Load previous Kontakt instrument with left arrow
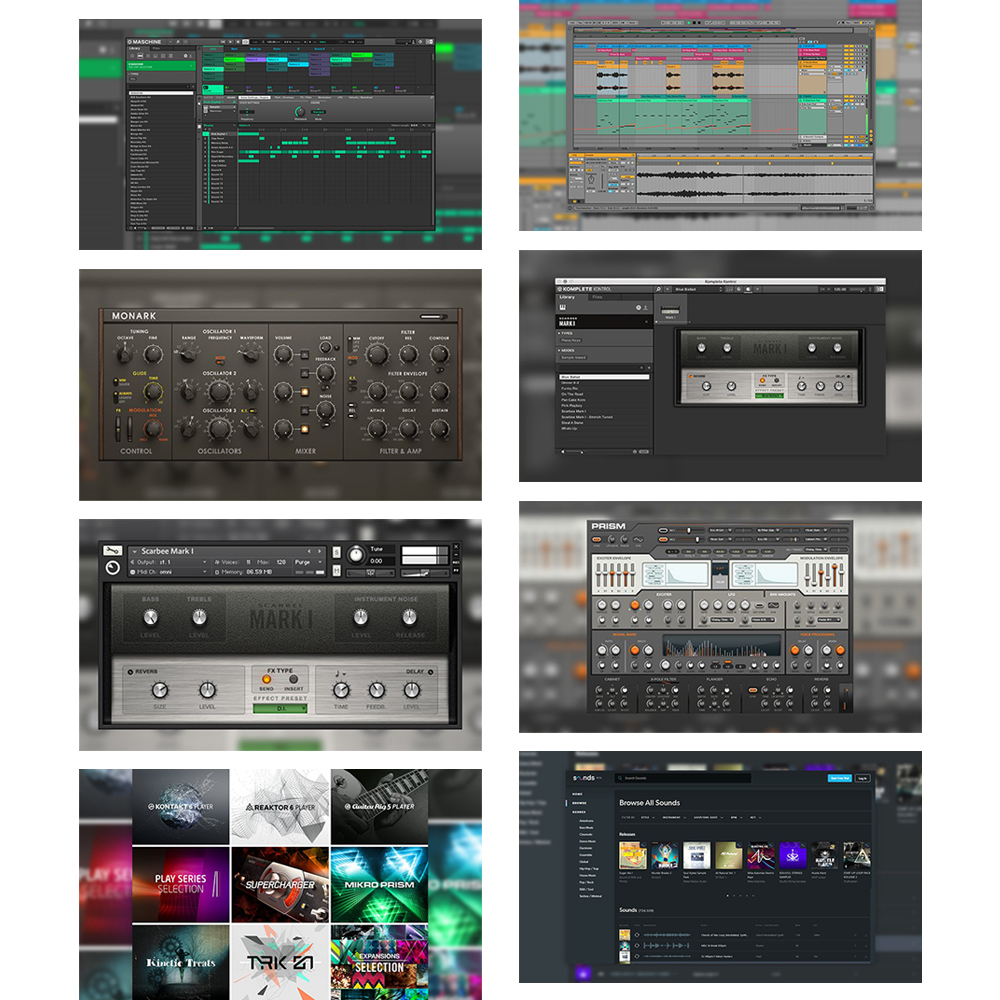The height and width of the screenshot is (1000, 1000). point(309,551)
